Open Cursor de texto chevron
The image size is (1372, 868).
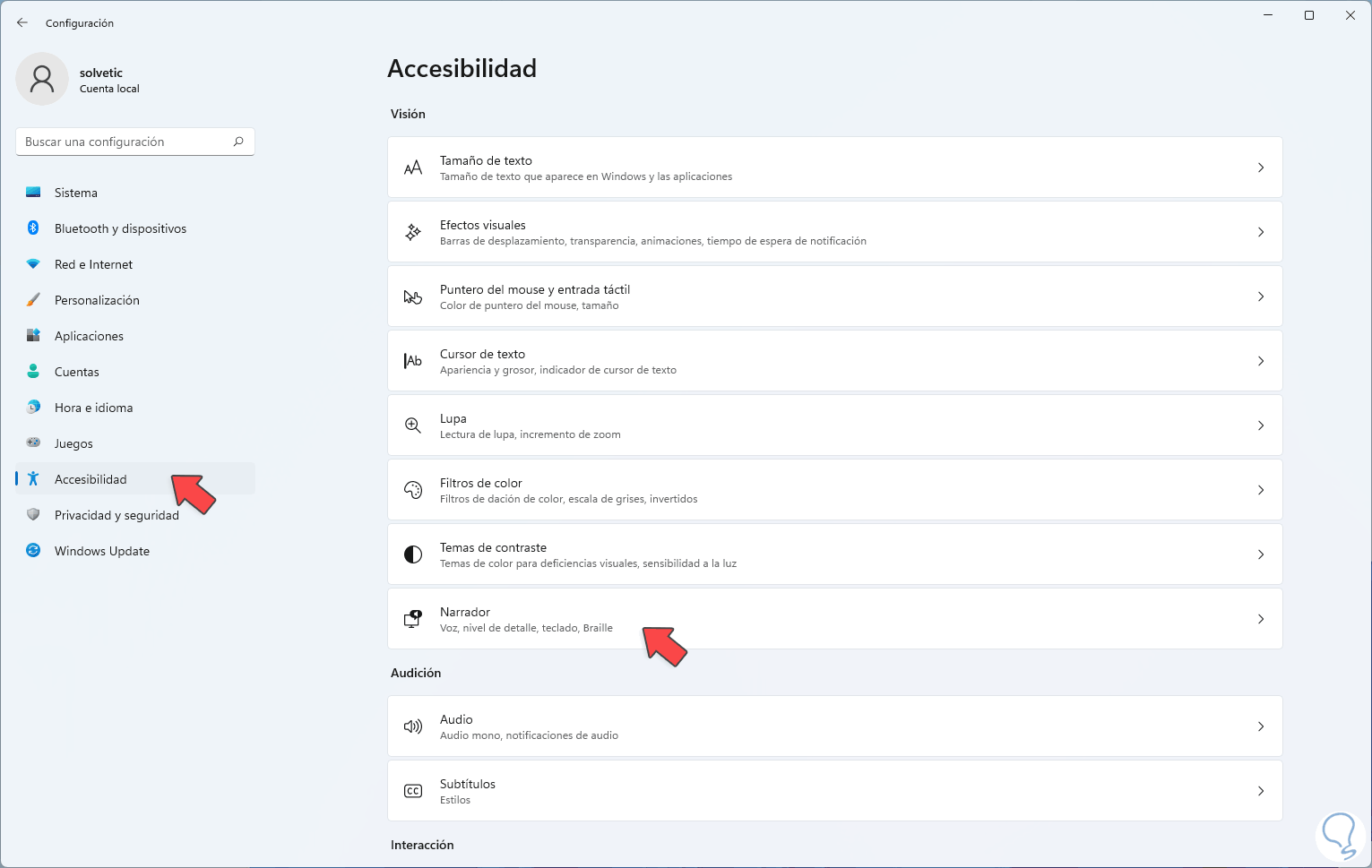pos(1261,361)
